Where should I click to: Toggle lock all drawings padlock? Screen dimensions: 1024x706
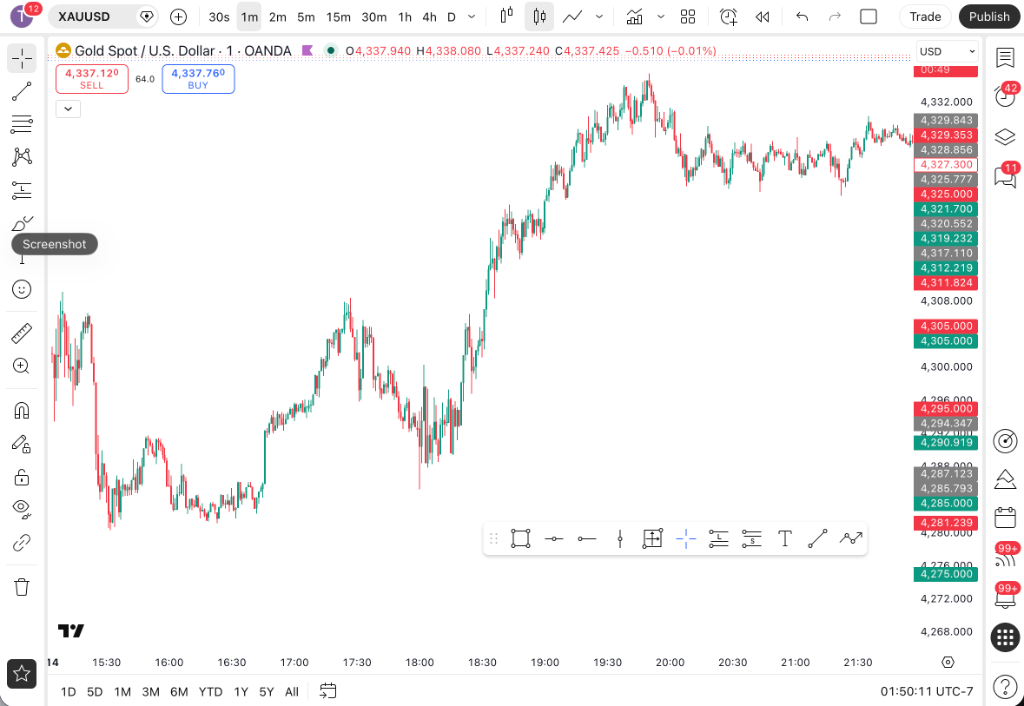tap(22, 477)
